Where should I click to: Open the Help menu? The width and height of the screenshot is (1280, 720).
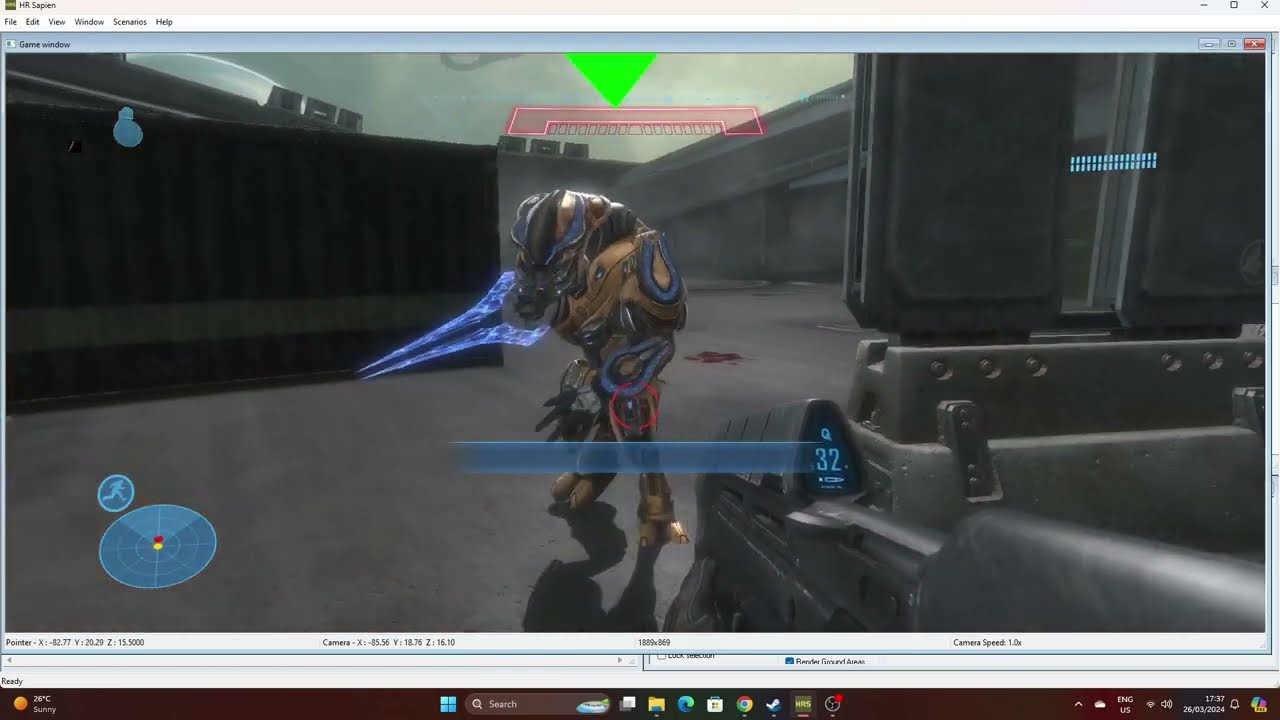tap(164, 22)
